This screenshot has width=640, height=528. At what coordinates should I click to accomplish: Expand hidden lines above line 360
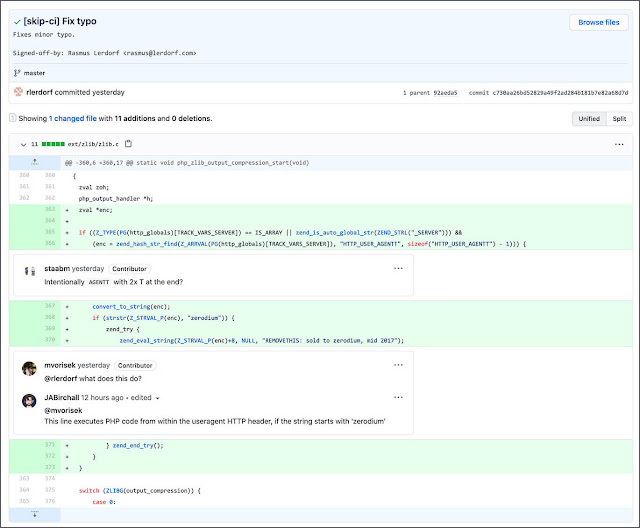(x=35, y=161)
